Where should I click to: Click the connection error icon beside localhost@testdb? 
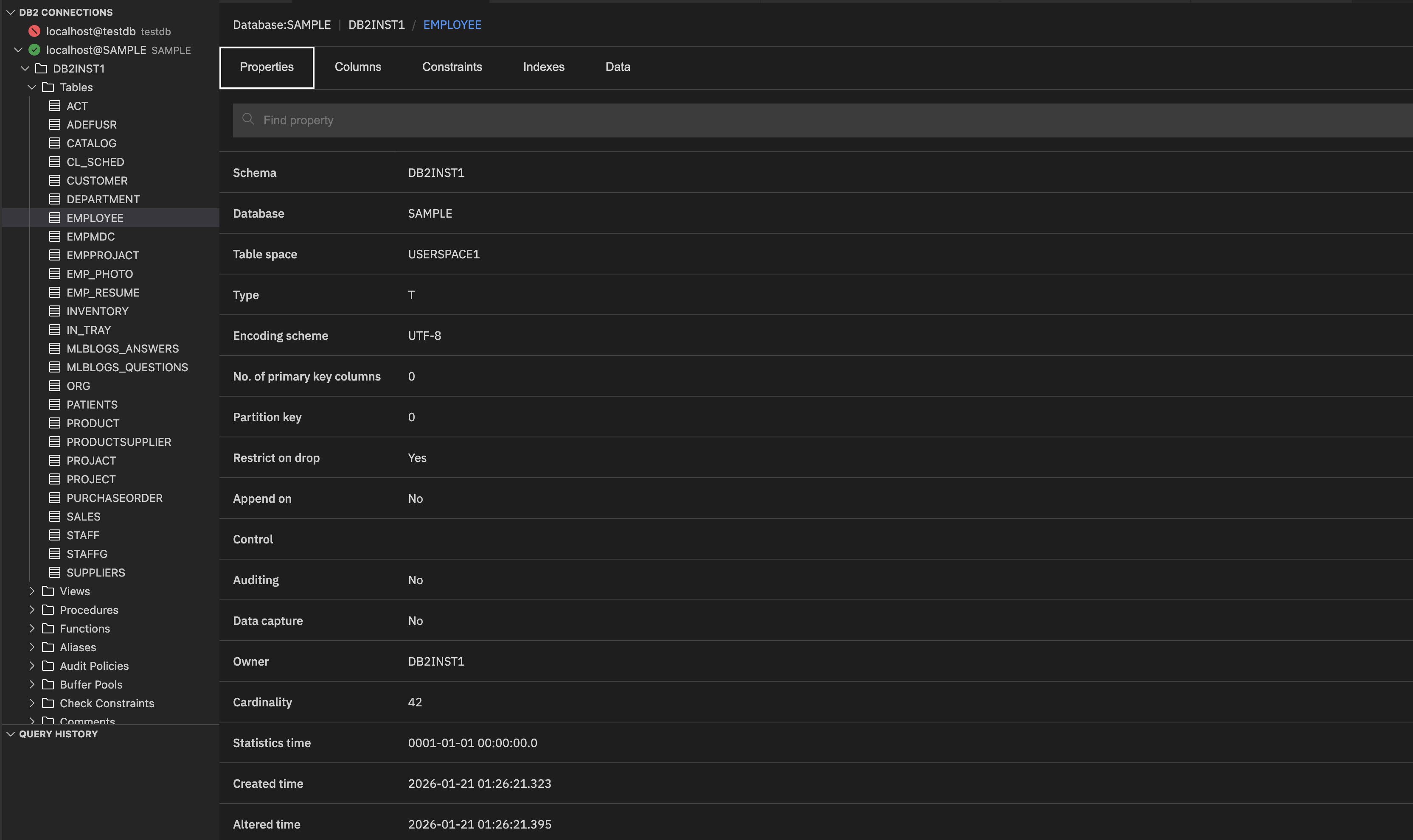(x=34, y=31)
